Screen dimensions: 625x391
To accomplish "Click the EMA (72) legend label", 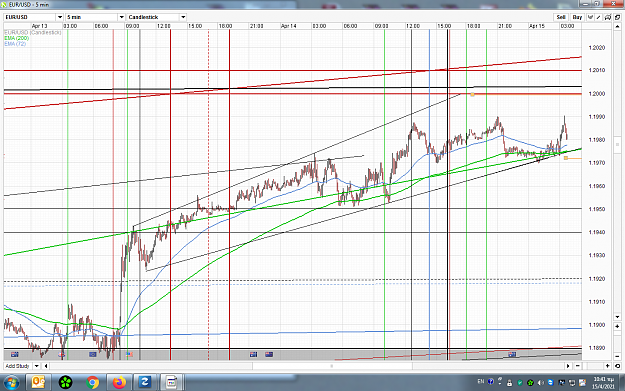I will pos(15,43).
